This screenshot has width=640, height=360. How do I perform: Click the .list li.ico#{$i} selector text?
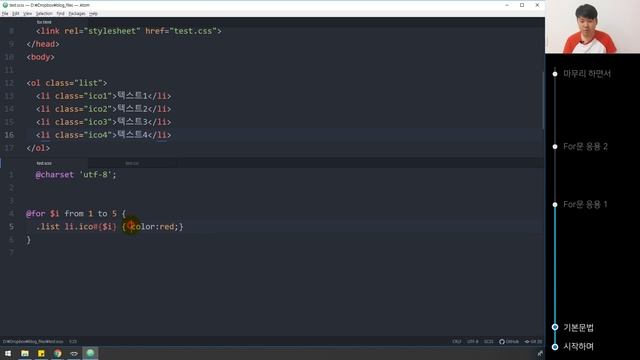click(x=76, y=227)
